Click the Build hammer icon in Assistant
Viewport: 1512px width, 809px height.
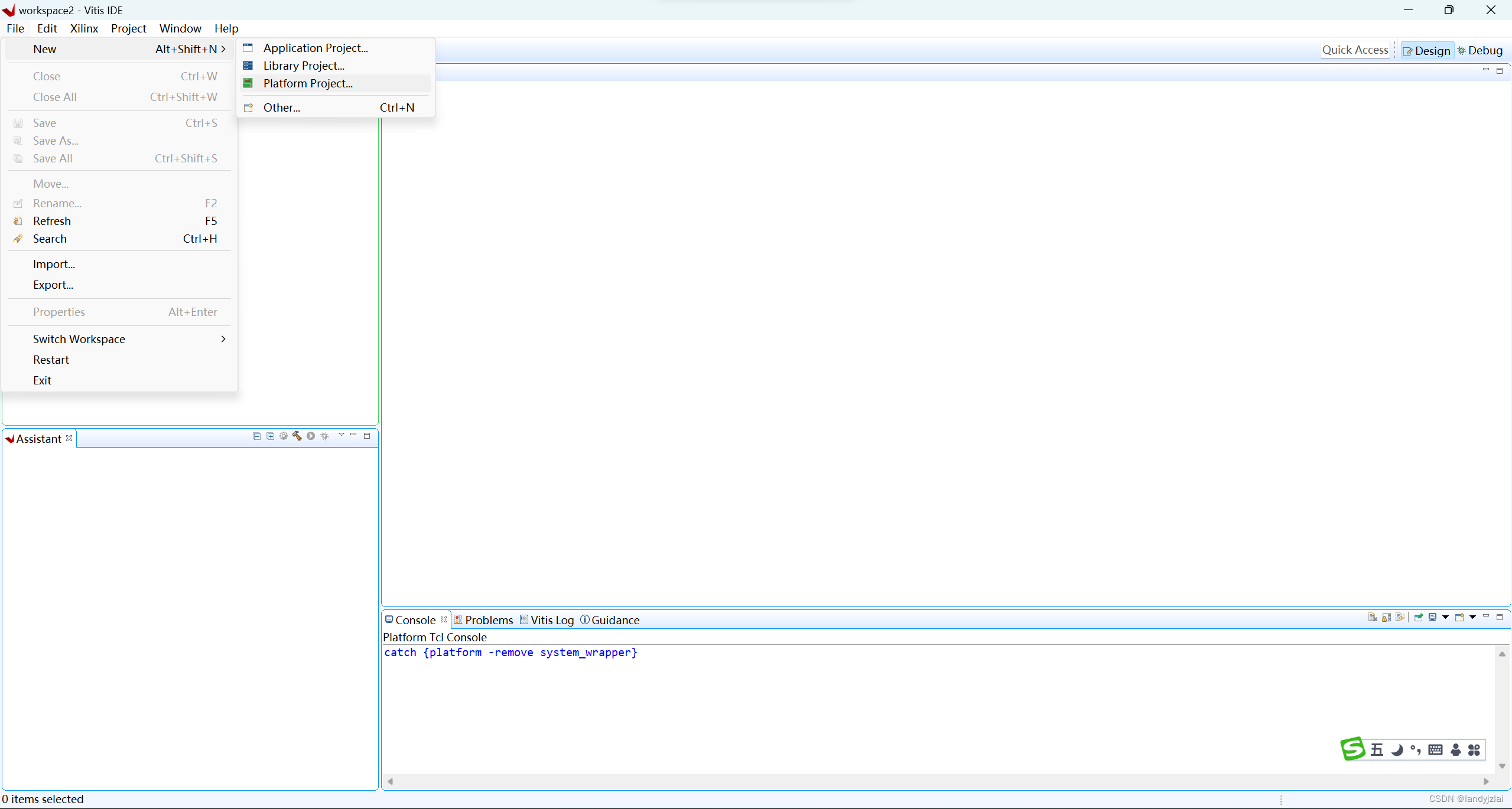pyautogui.click(x=297, y=436)
